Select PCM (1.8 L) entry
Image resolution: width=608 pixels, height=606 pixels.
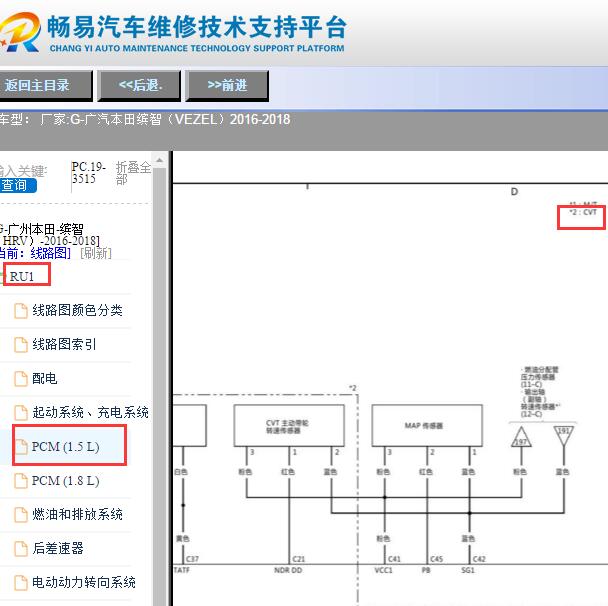[65, 481]
